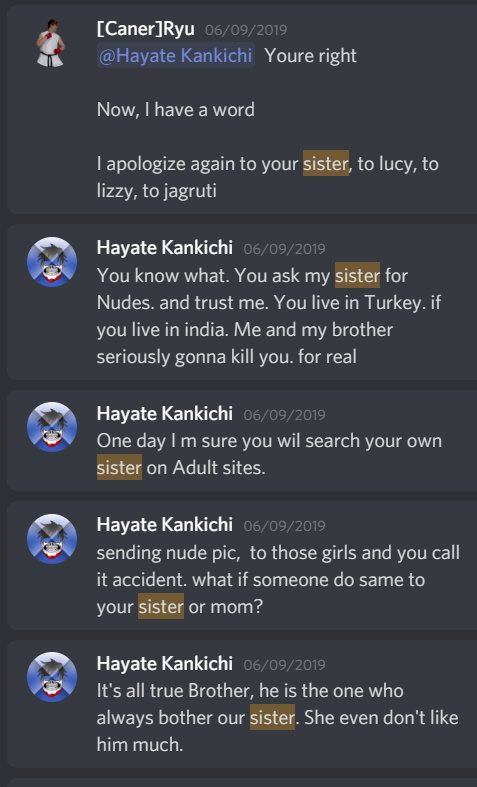Open [Caner]Ryu's avatar picture
This screenshot has height=787, width=477.
pos(51,43)
